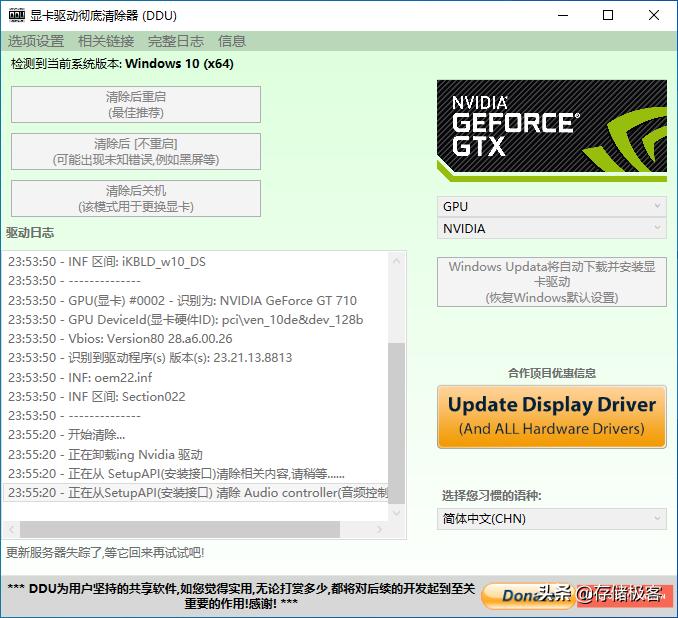Select log row 'Vbios: Version80 28.a6.00.26'

(x=195, y=339)
